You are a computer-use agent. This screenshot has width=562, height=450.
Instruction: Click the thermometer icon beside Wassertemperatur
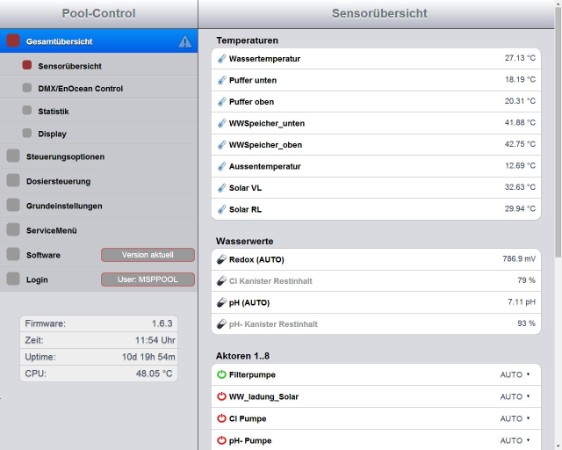[x=222, y=58]
